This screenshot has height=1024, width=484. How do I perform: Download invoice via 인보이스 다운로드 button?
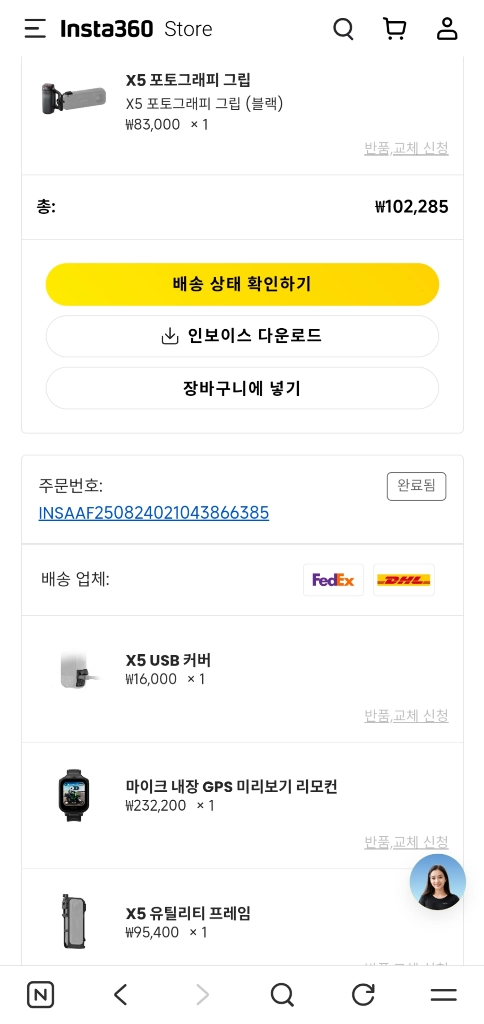click(242, 336)
